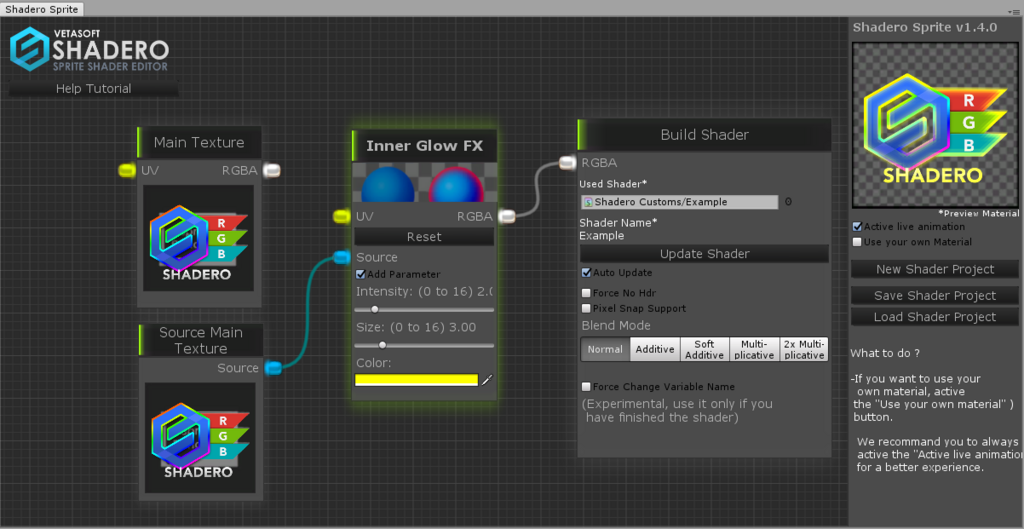
Task: Select the Source Main Texture node title
Action: [201, 340]
